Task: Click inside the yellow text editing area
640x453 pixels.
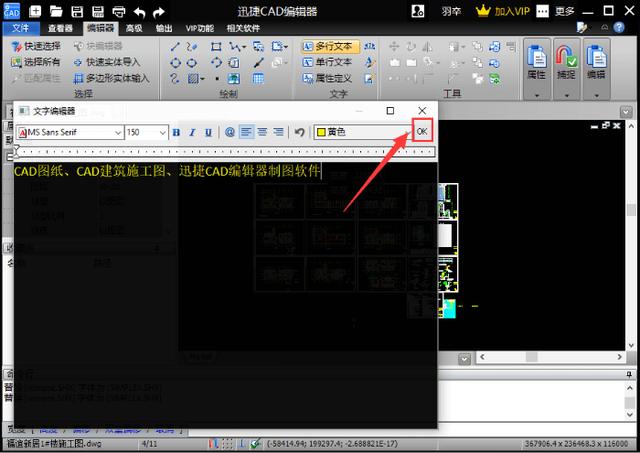Action: tap(225, 294)
